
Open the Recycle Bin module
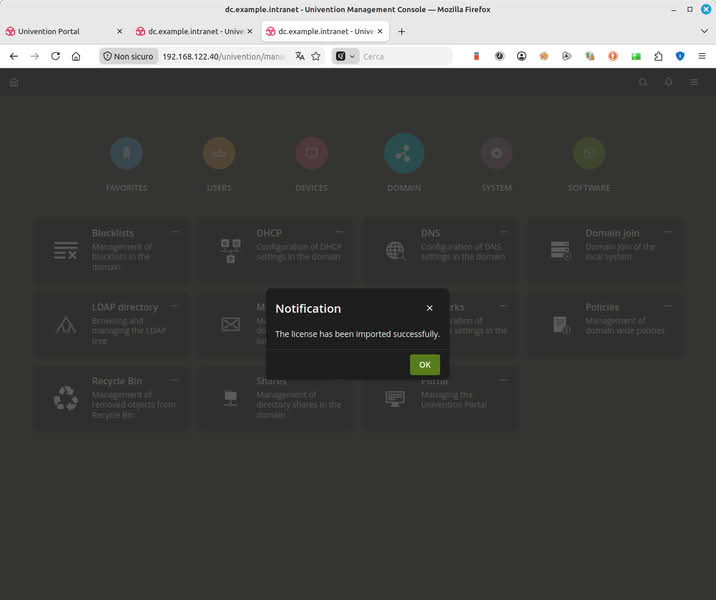[x=111, y=399]
